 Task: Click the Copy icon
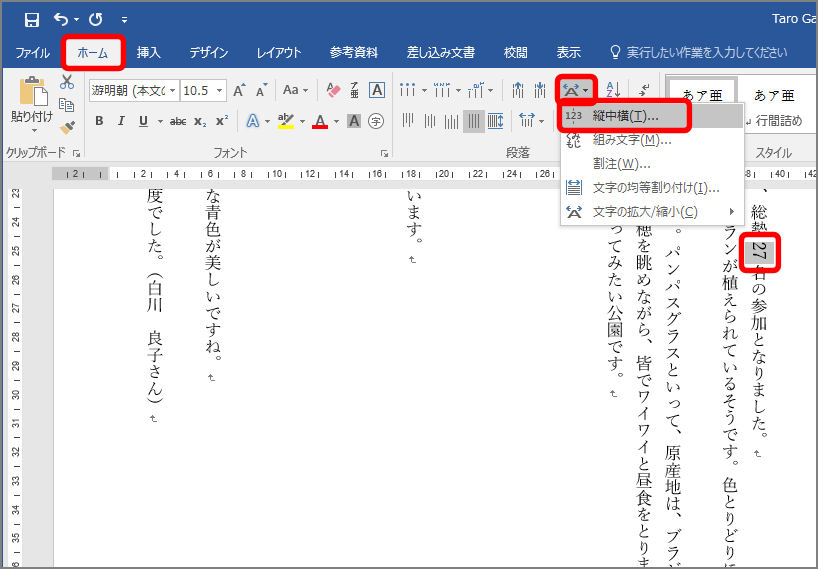click(x=67, y=105)
